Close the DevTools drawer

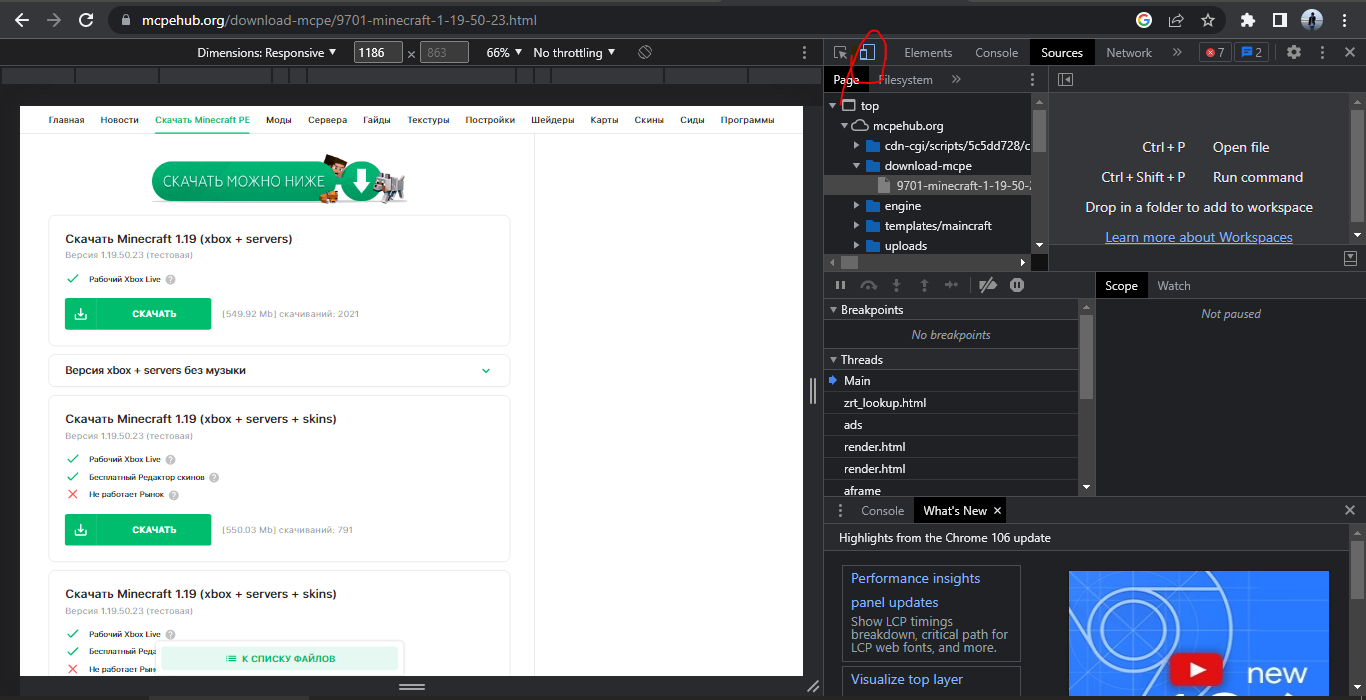[1350, 511]
